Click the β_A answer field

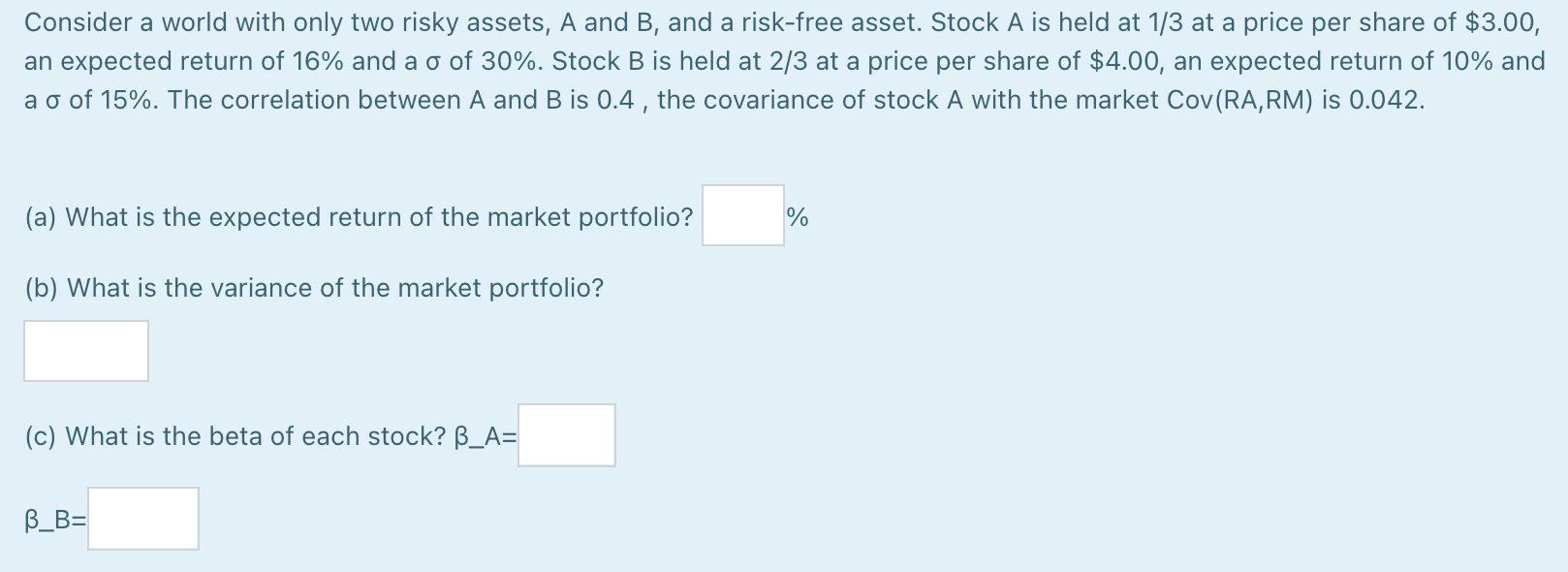[566, 435]
